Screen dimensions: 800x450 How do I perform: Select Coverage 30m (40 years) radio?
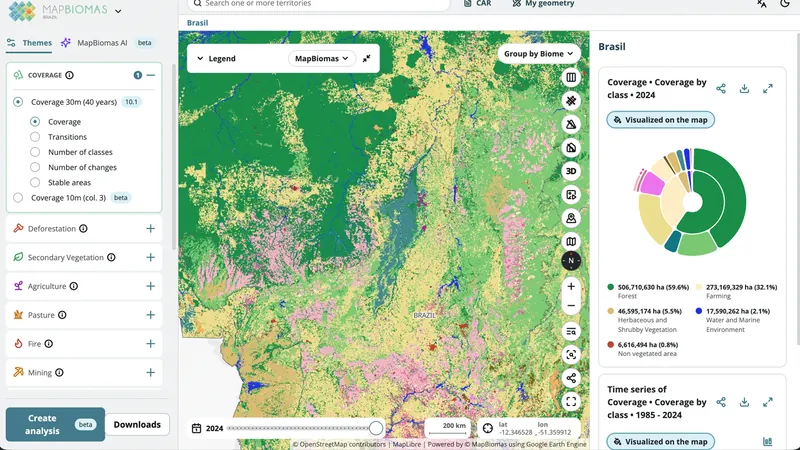[x=18, y=102]
